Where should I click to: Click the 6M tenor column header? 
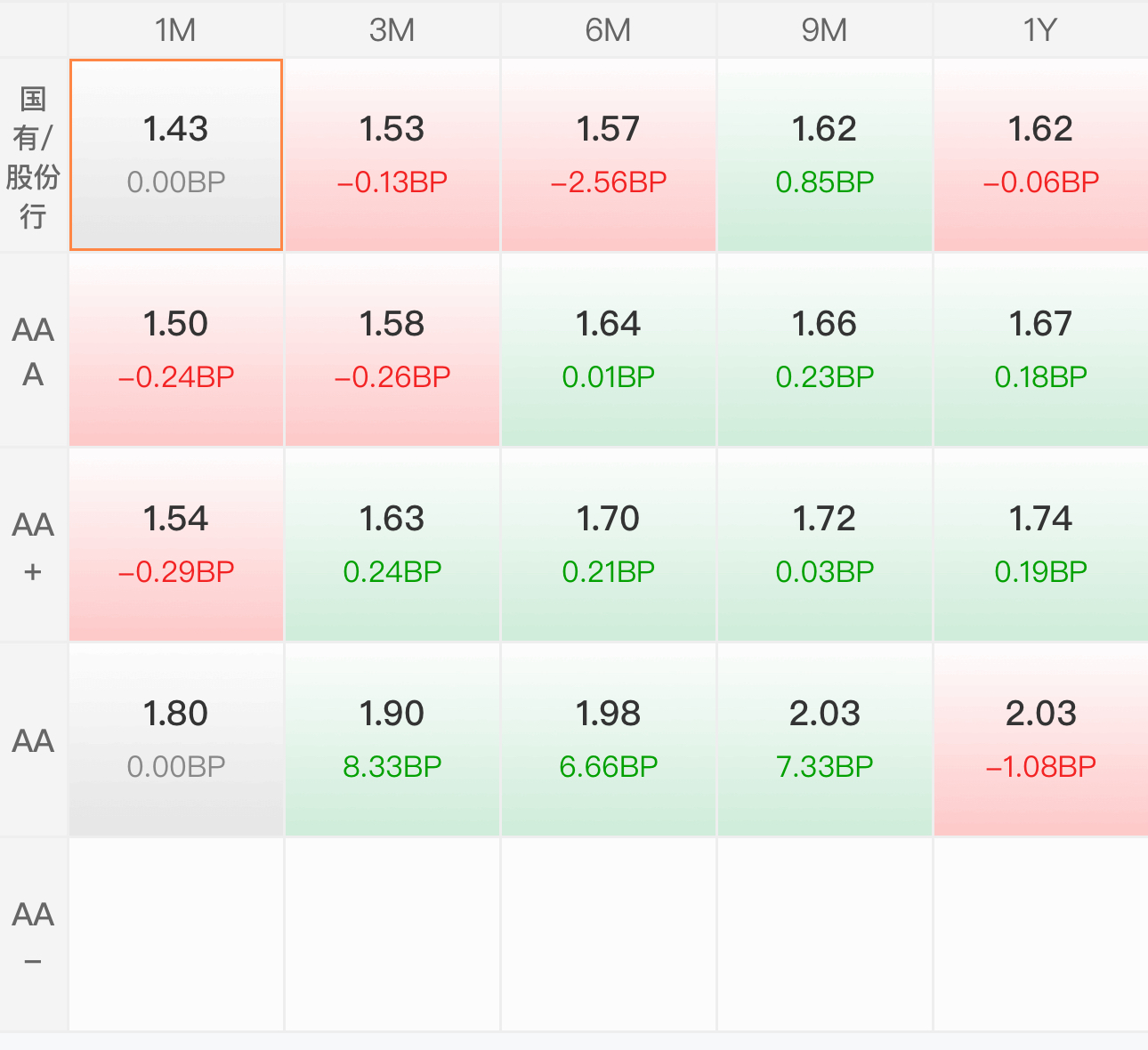pyautogui.click(x=609, y=30)
